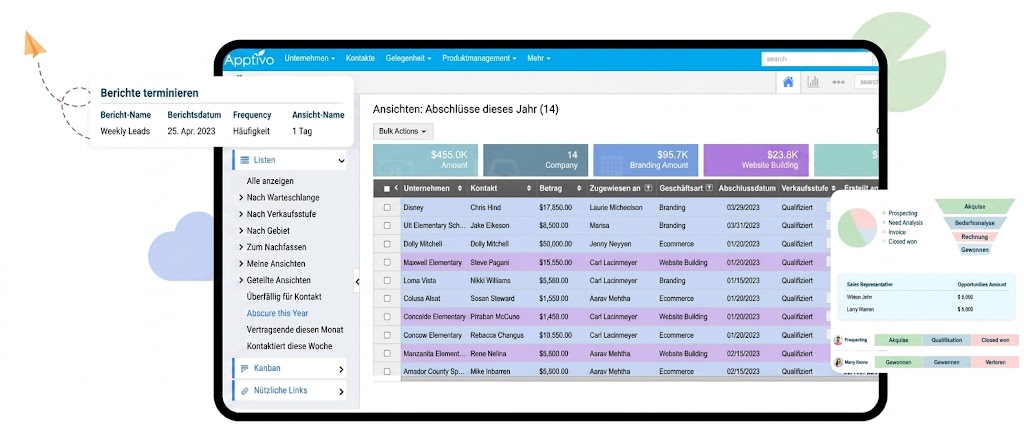Click the $23.8K Website Building tile
Screen dimensions: 1024x424
(756, 160)
